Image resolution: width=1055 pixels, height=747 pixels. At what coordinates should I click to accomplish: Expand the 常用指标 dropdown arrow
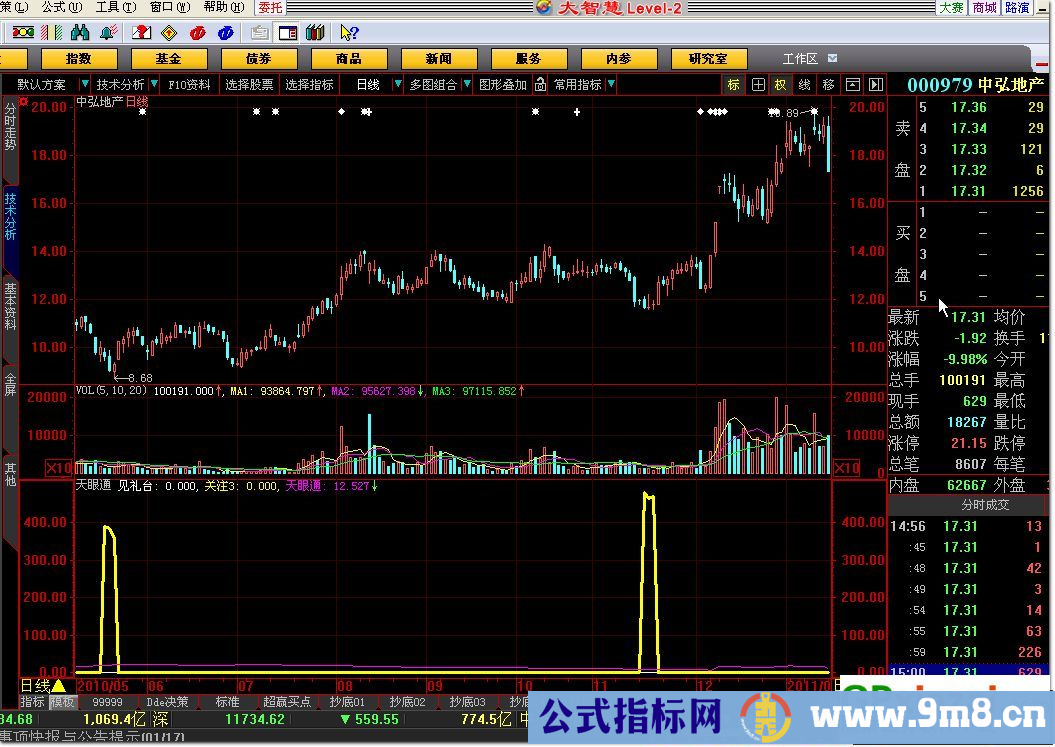tap(611, 85)
